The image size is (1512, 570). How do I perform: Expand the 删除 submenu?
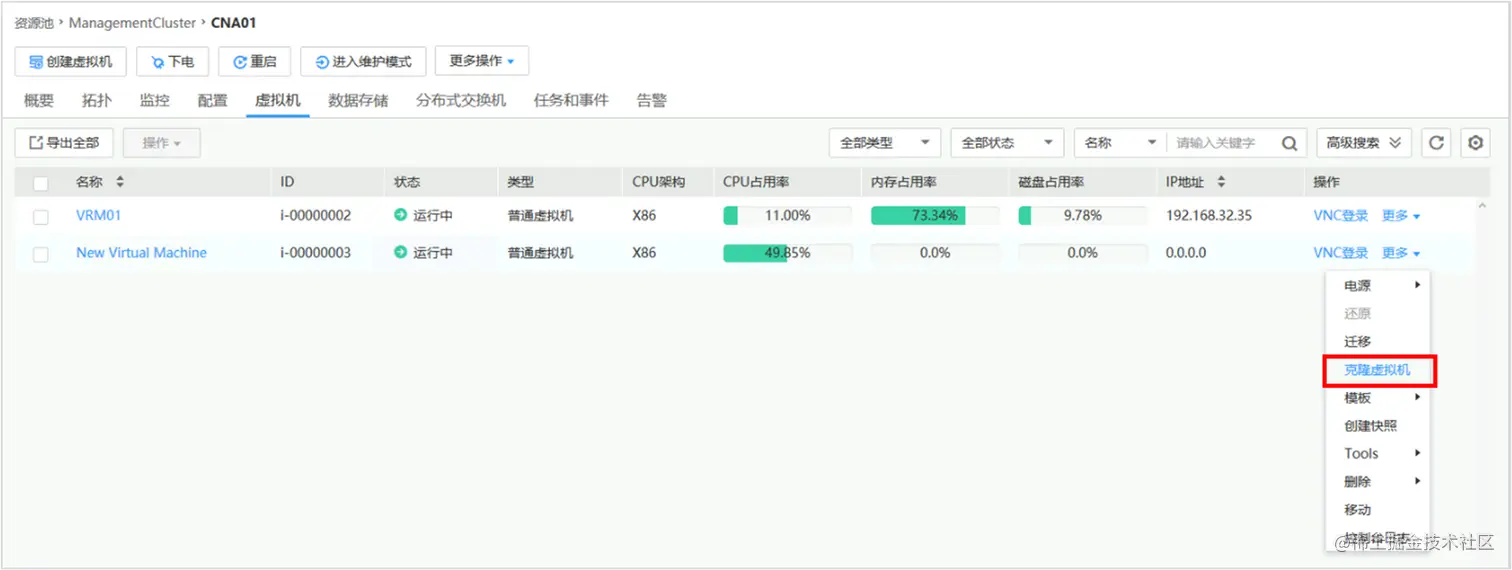pyautogui.click(x=1378, y=482)
